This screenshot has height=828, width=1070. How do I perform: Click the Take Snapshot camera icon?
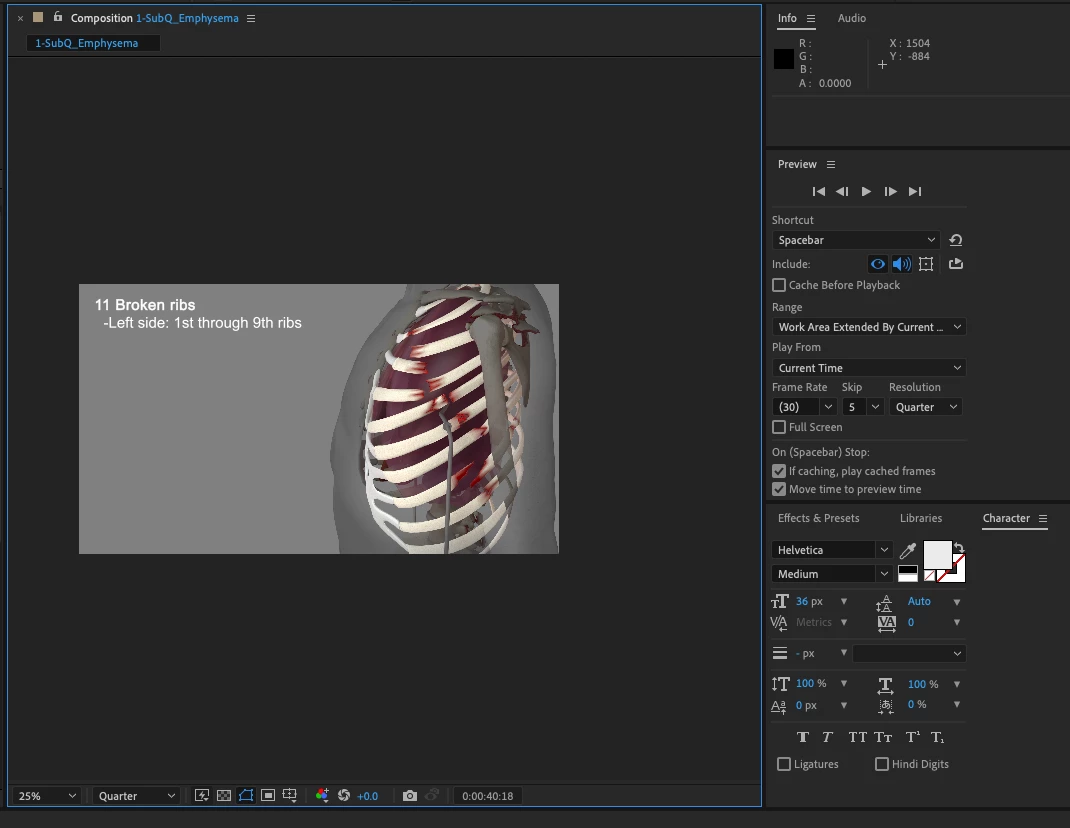pos(410,796)
